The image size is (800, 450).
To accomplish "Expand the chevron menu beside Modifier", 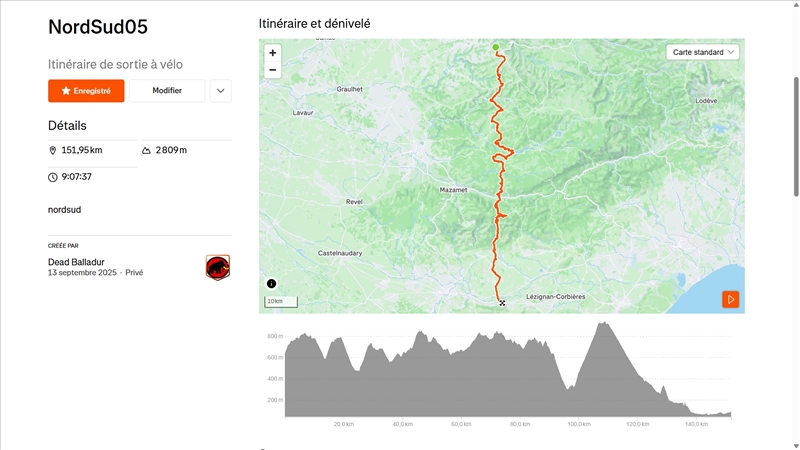I will 221,91.
